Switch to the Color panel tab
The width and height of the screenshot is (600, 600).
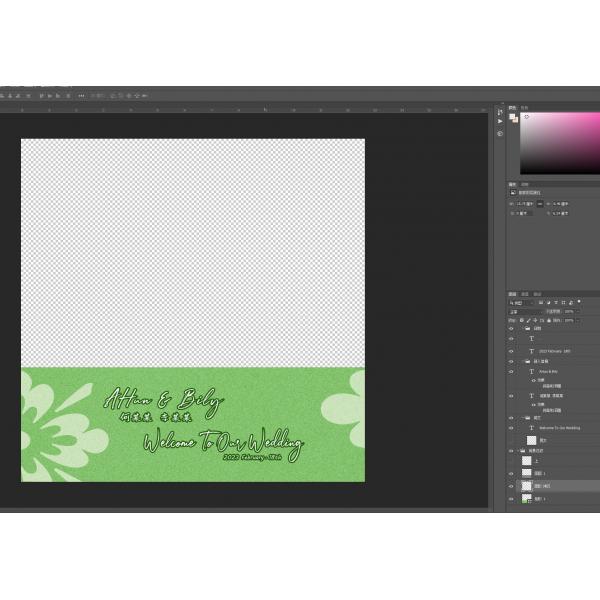pyautogui.click(x=513, y=107)
